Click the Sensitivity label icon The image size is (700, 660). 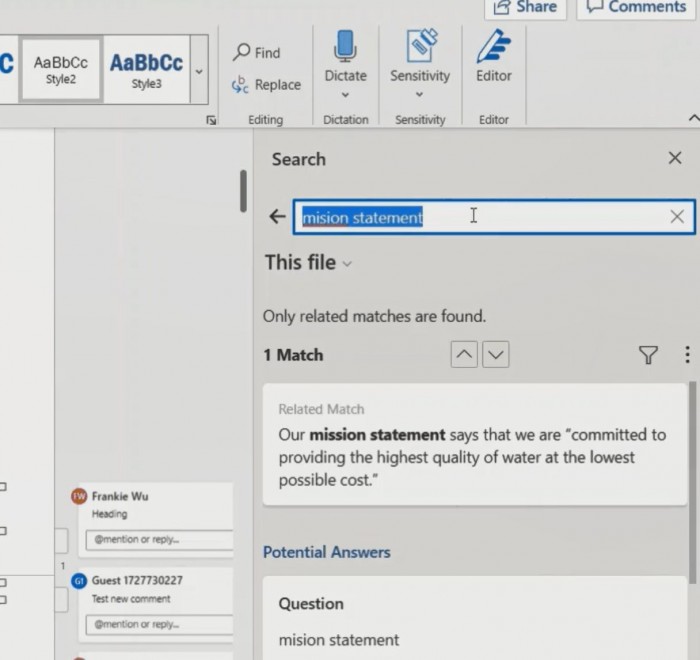[x=420, y=47]
